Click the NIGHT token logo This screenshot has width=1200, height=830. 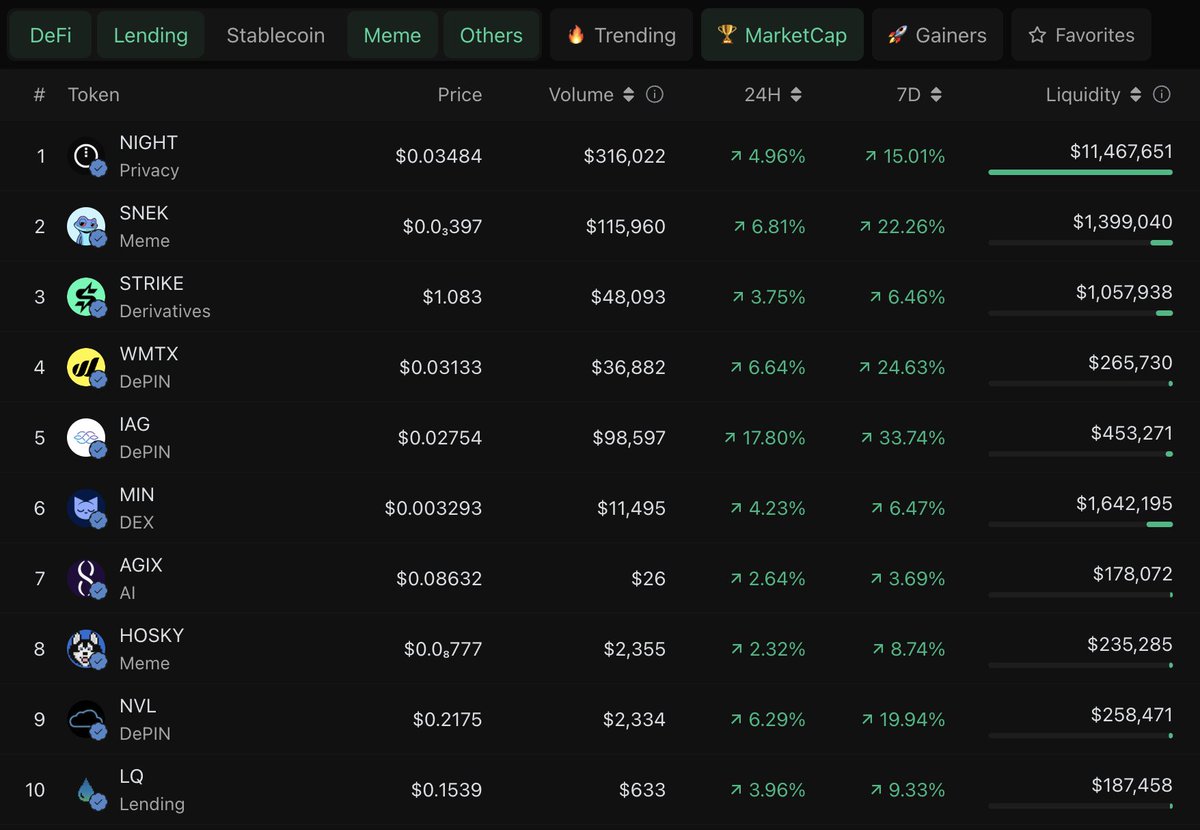86,156
